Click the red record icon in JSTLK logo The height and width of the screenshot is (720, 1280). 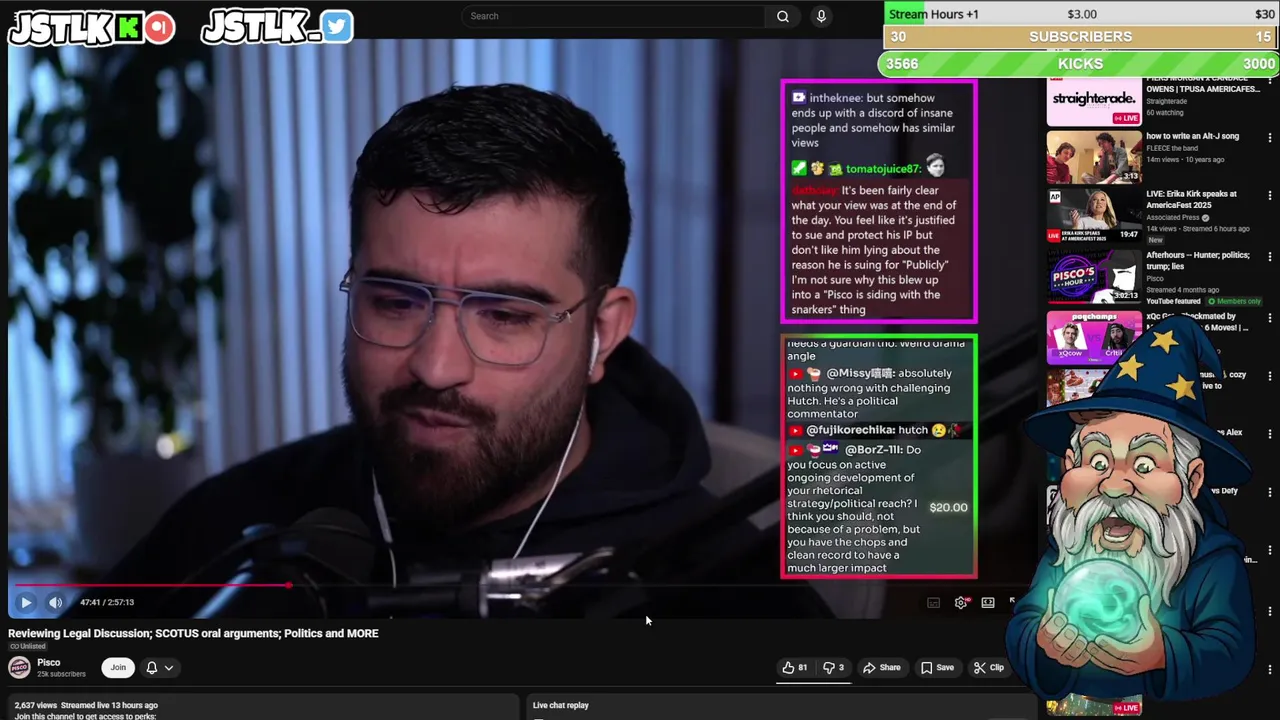(159, 27)
